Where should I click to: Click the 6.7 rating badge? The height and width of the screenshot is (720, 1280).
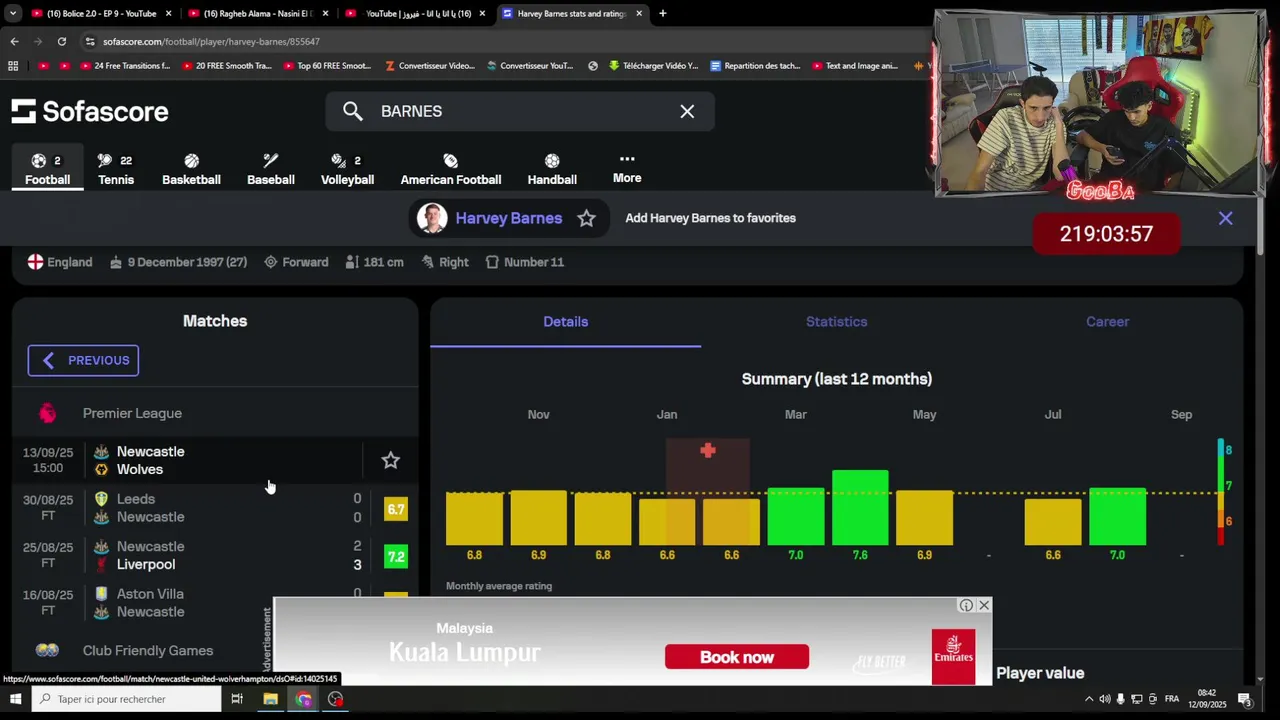pos(396,509)
